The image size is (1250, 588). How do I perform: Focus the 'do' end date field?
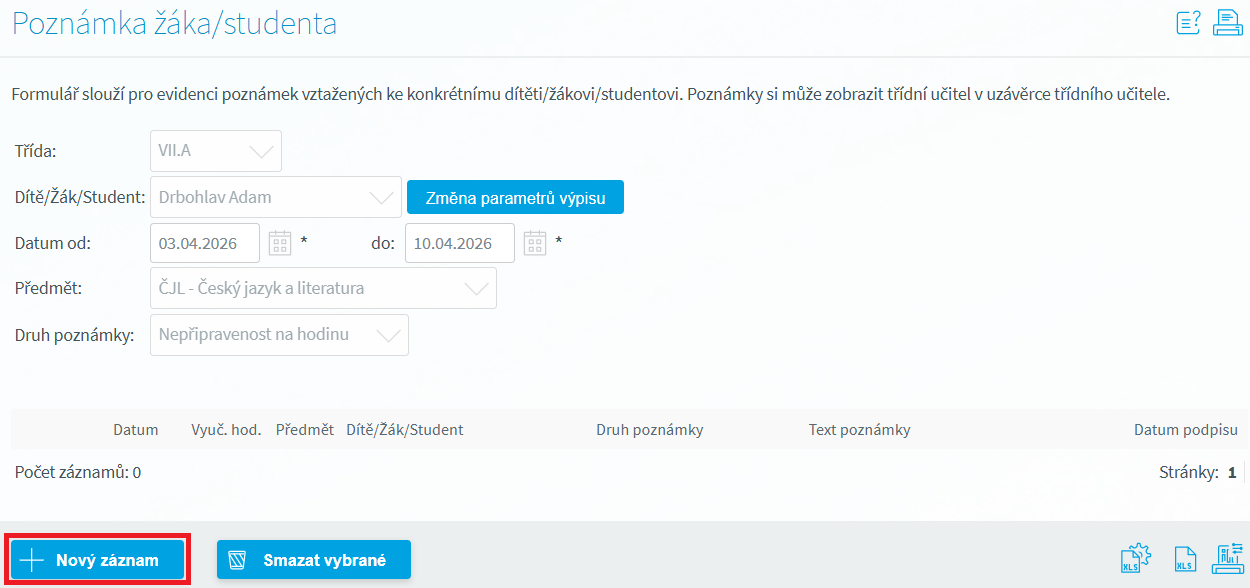459,243
